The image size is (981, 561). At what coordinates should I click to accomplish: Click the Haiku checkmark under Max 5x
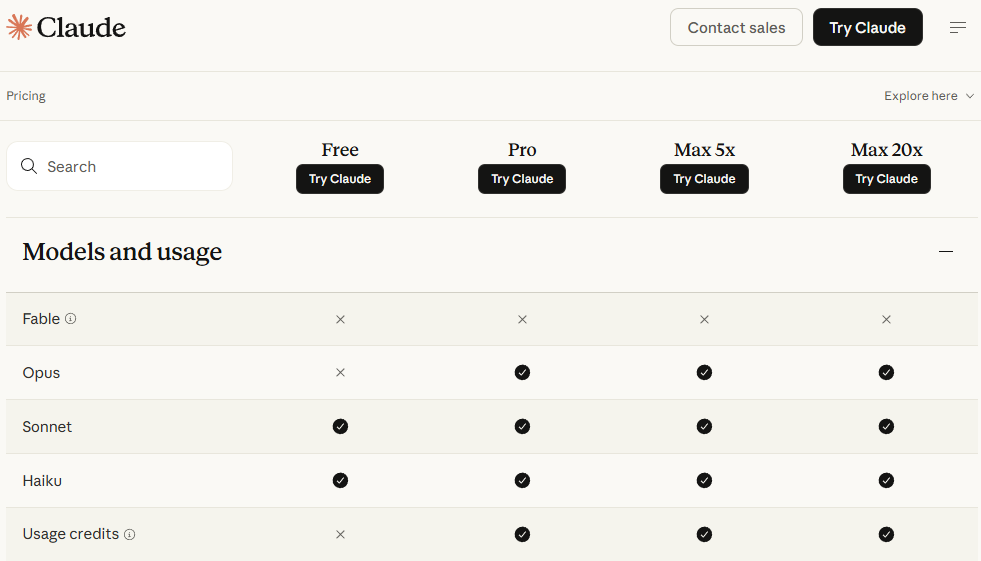(x=704, y=480)
